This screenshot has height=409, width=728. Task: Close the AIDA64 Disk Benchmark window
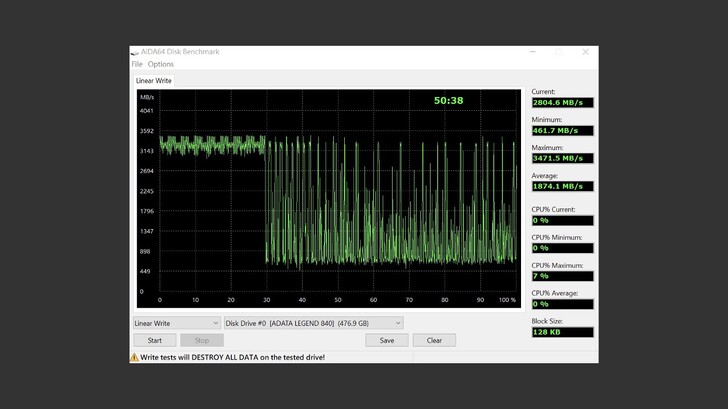tap(585, 52)
